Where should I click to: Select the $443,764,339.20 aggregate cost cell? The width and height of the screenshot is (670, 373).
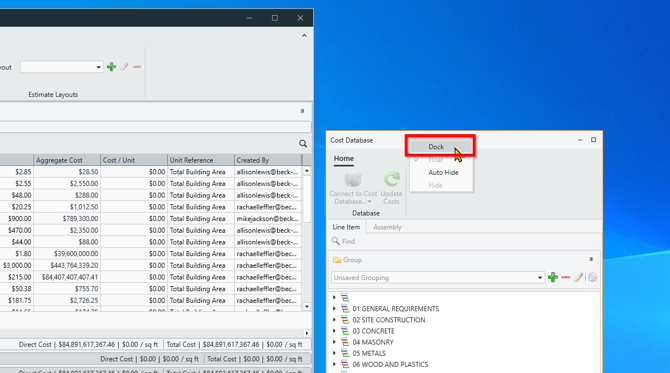tap(67, 265)
